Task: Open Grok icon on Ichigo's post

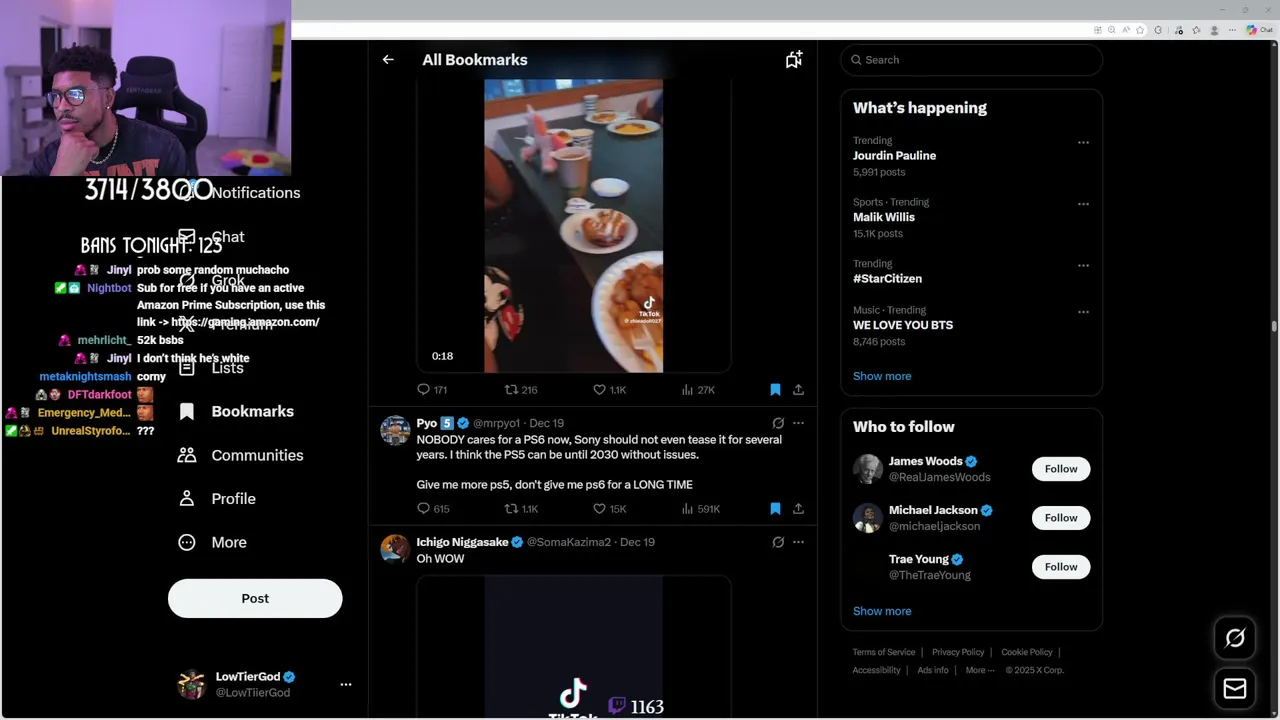Action: coord(778,542)
